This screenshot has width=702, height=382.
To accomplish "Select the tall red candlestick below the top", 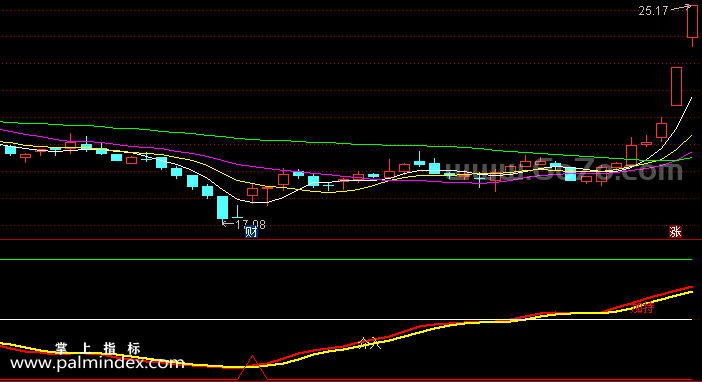I will click(x=676, y=86).
